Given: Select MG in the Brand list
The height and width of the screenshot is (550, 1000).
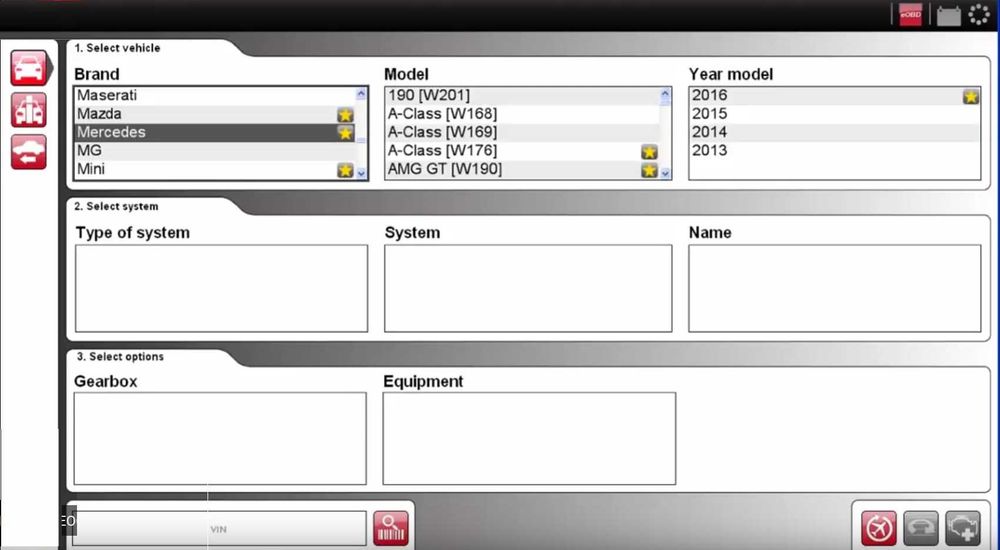Looking at the screenshot, I should [215, 151].
